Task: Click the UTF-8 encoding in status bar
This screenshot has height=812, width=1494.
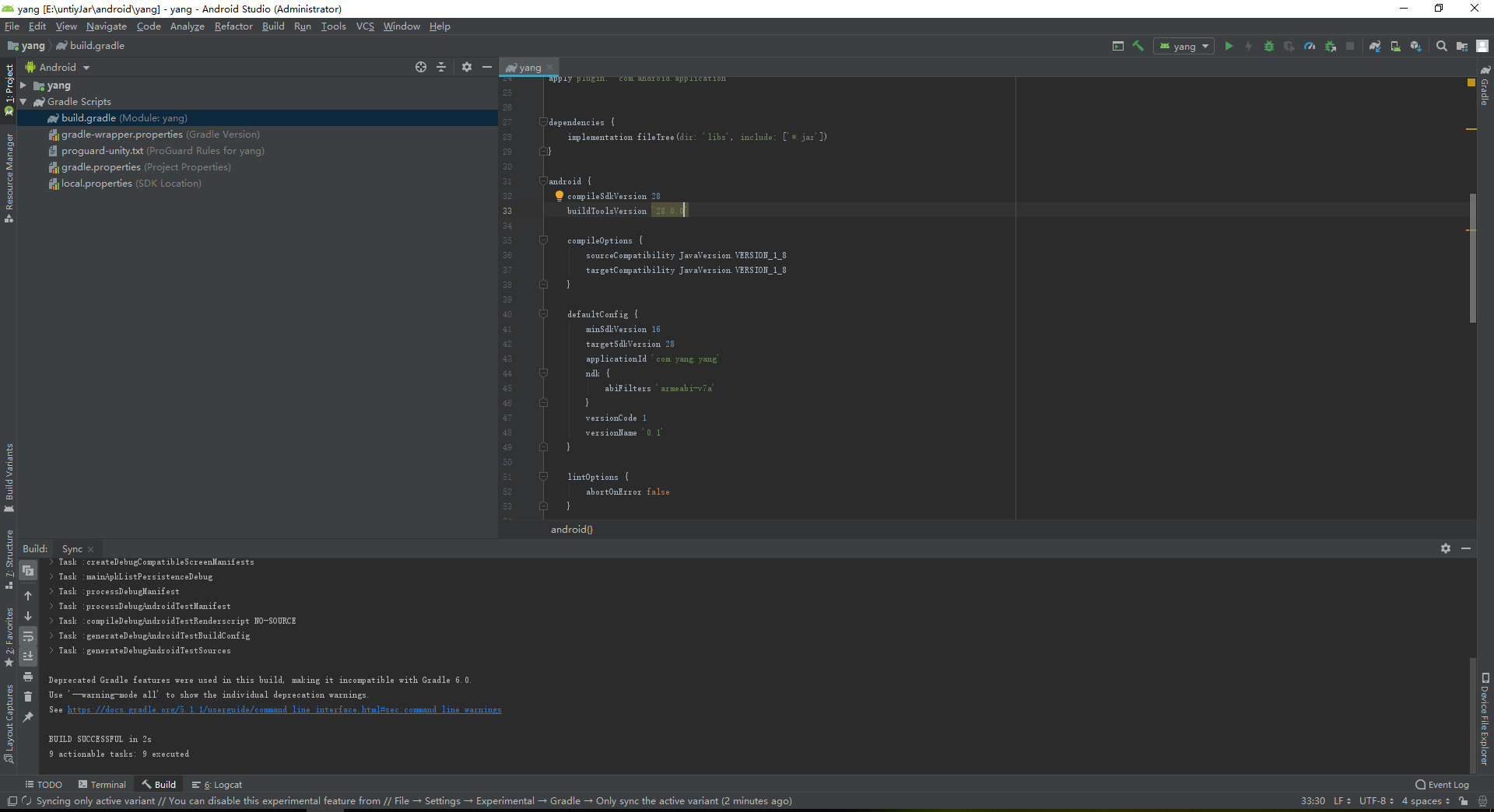Action: click(1377, 801)
